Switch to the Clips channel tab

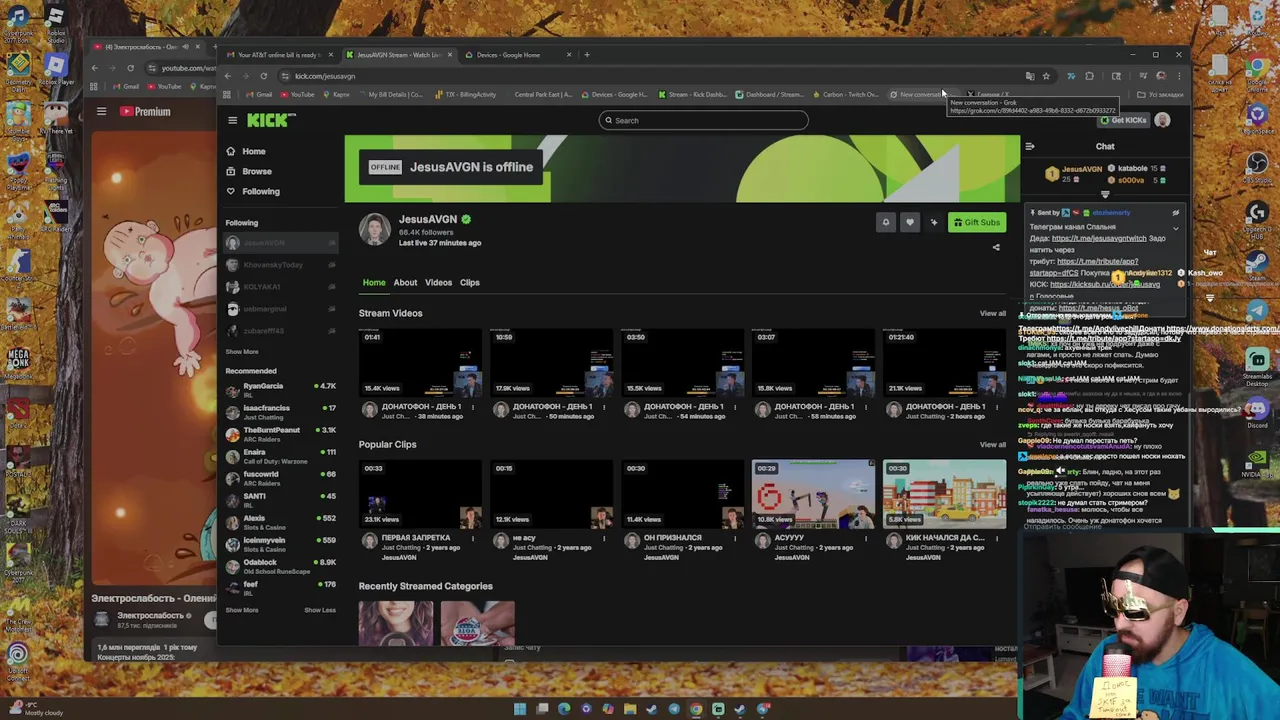click(x=470, y=282)
